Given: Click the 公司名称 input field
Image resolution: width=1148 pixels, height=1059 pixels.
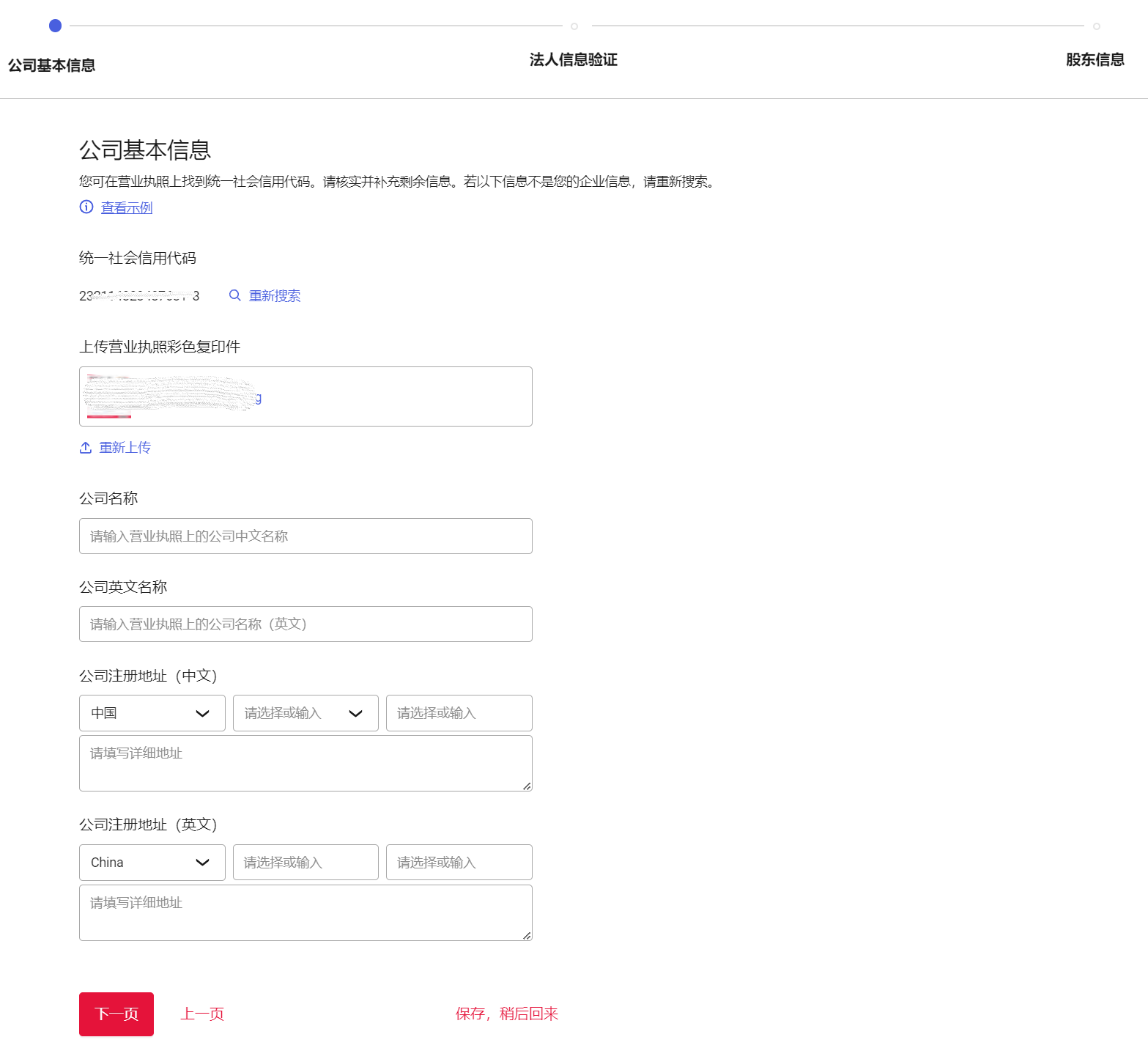Looking at the screenshot, I should [x=305, y=536].
